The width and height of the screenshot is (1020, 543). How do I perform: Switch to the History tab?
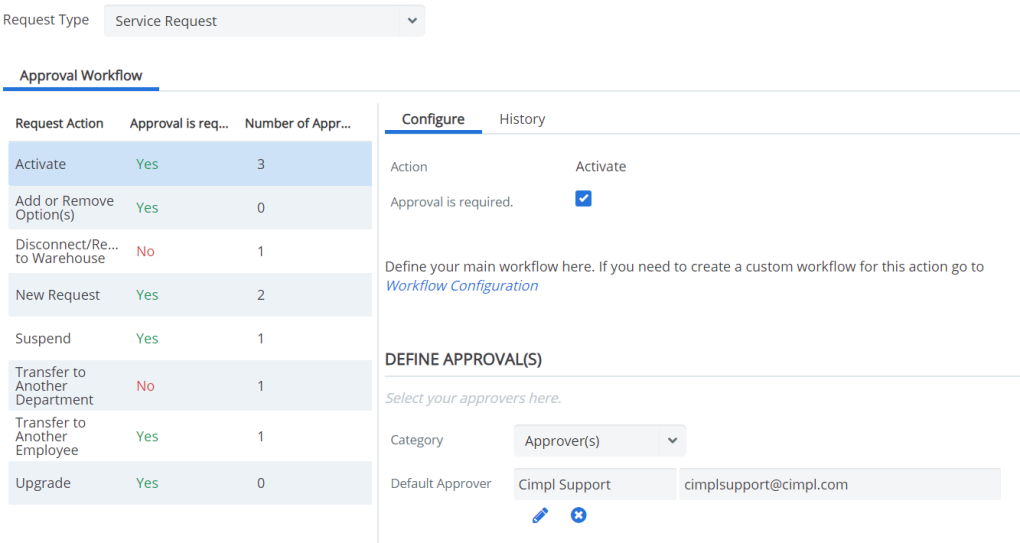click(522, 119)
